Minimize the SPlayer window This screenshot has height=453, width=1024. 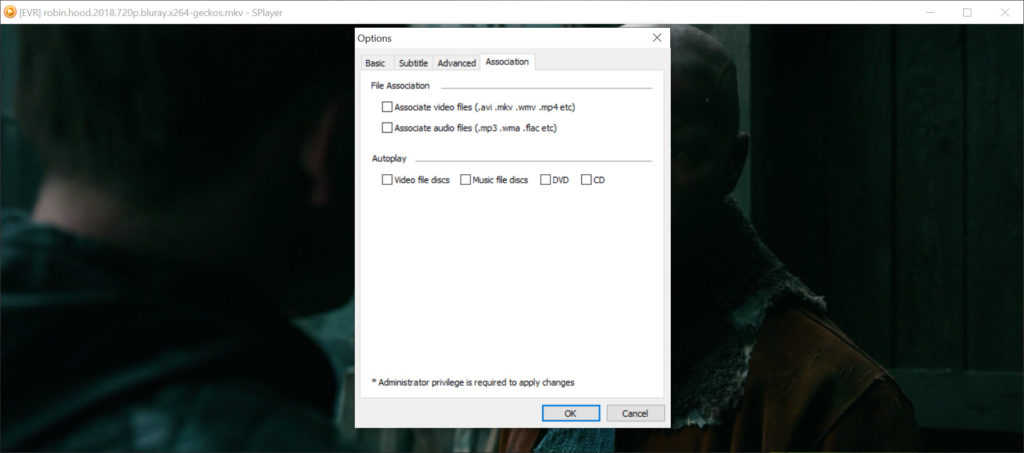(930, 12)
